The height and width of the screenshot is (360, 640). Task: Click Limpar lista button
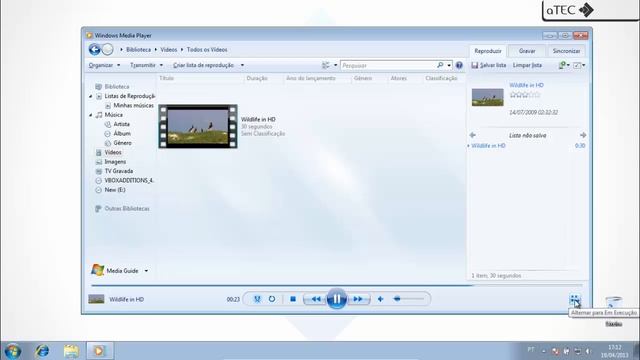coord(527,65)
